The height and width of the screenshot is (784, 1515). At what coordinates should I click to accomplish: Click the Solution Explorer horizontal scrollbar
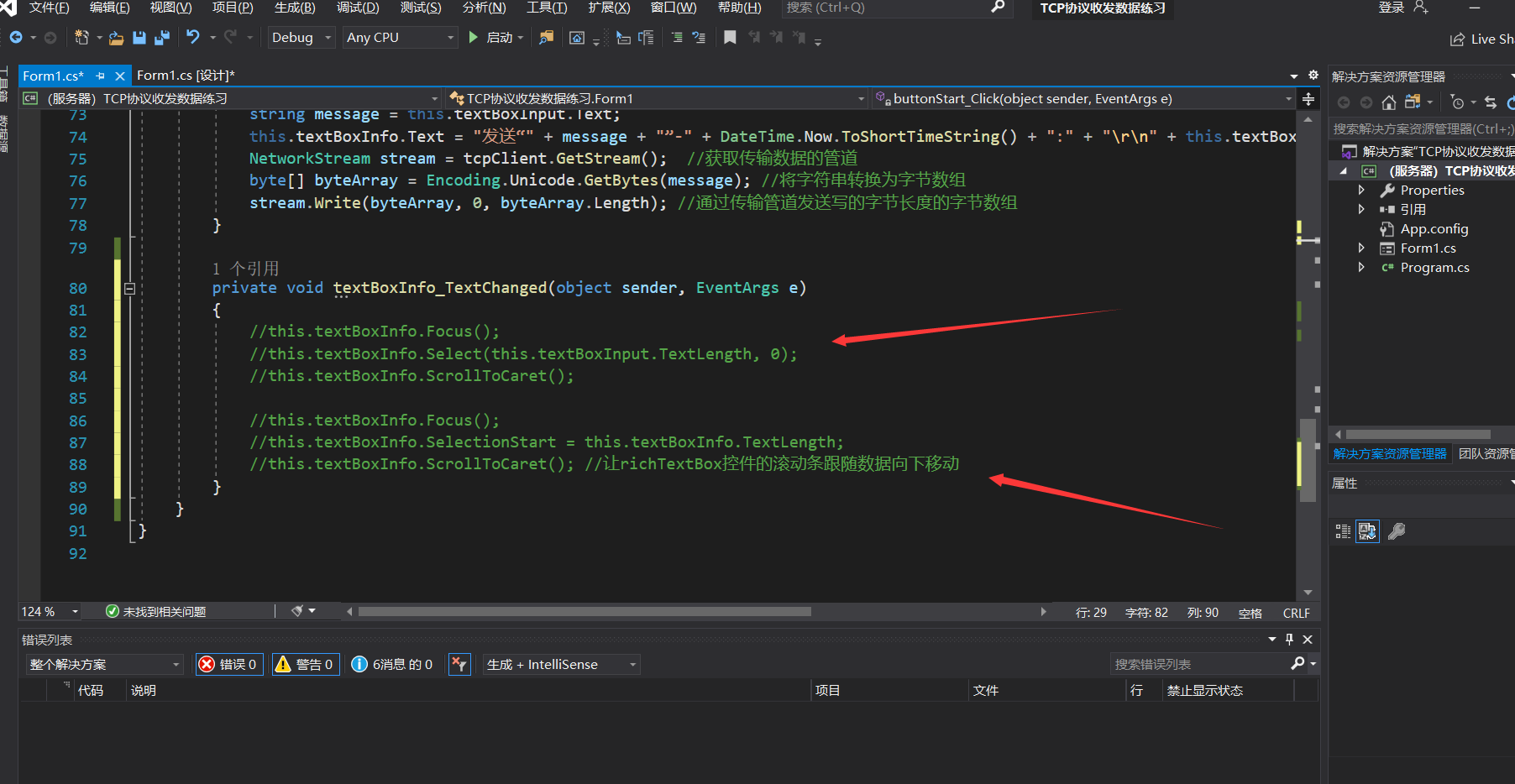coord(1418,435)
